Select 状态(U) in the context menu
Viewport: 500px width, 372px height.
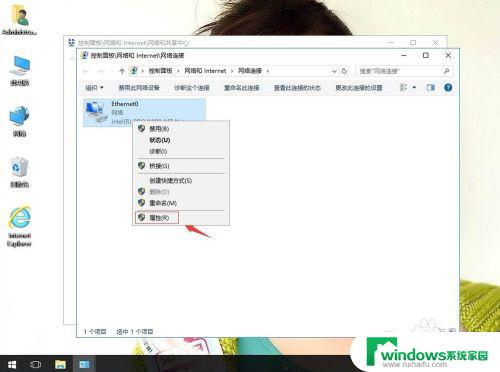181,140
